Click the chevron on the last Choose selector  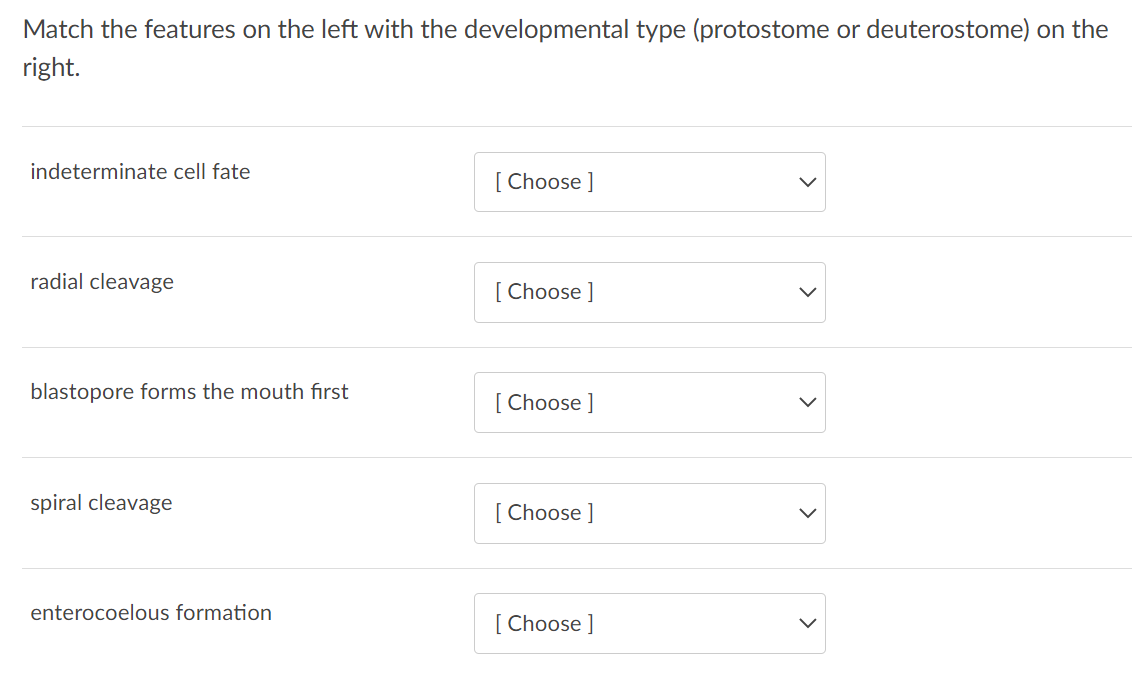[806, 623]
